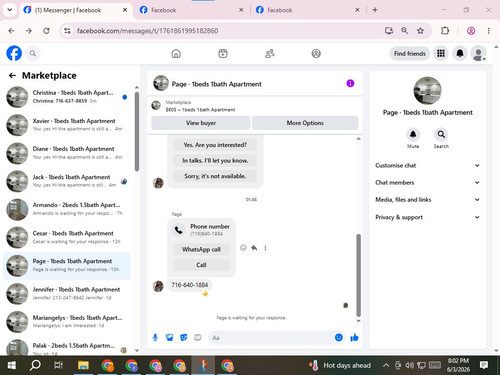Click the address bar URL
The image size is (500, 375).
click(x=147, y=31)
